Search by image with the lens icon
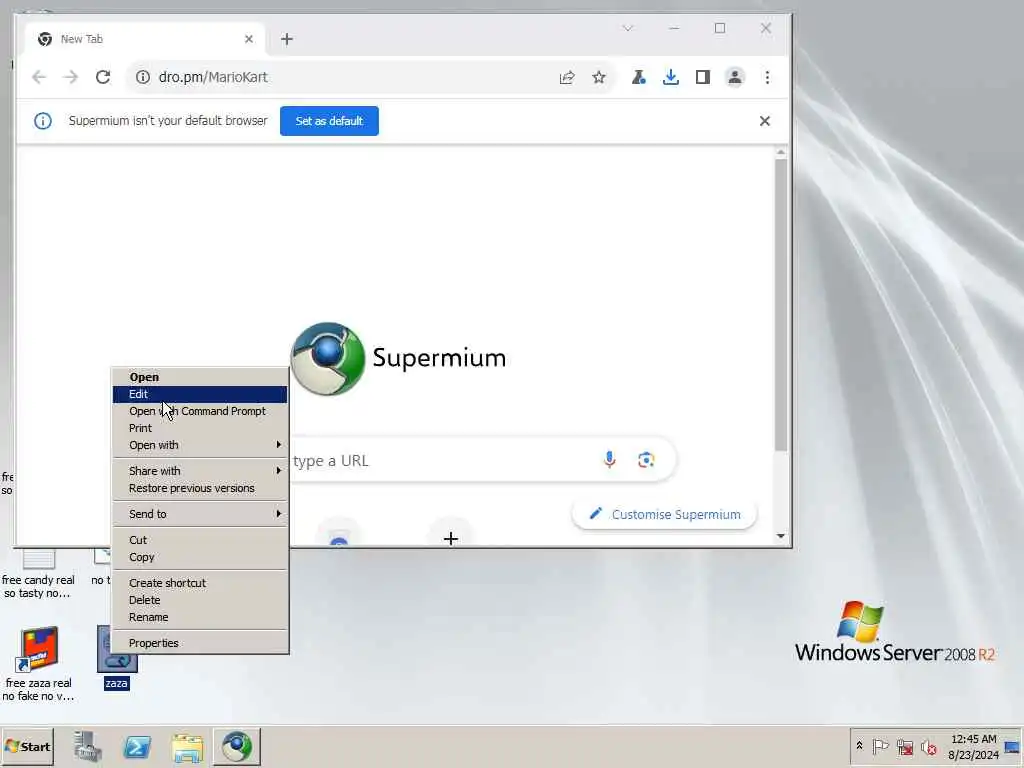Image resolution: width=1024 pixels, height=768 pixels. point(646,460)
